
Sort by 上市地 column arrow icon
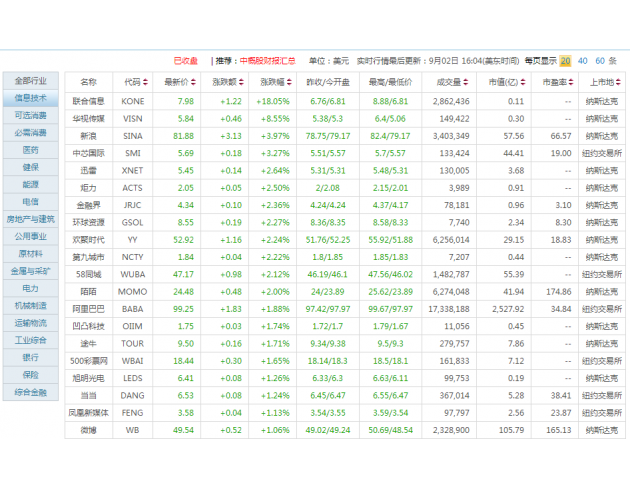(618, 82)
